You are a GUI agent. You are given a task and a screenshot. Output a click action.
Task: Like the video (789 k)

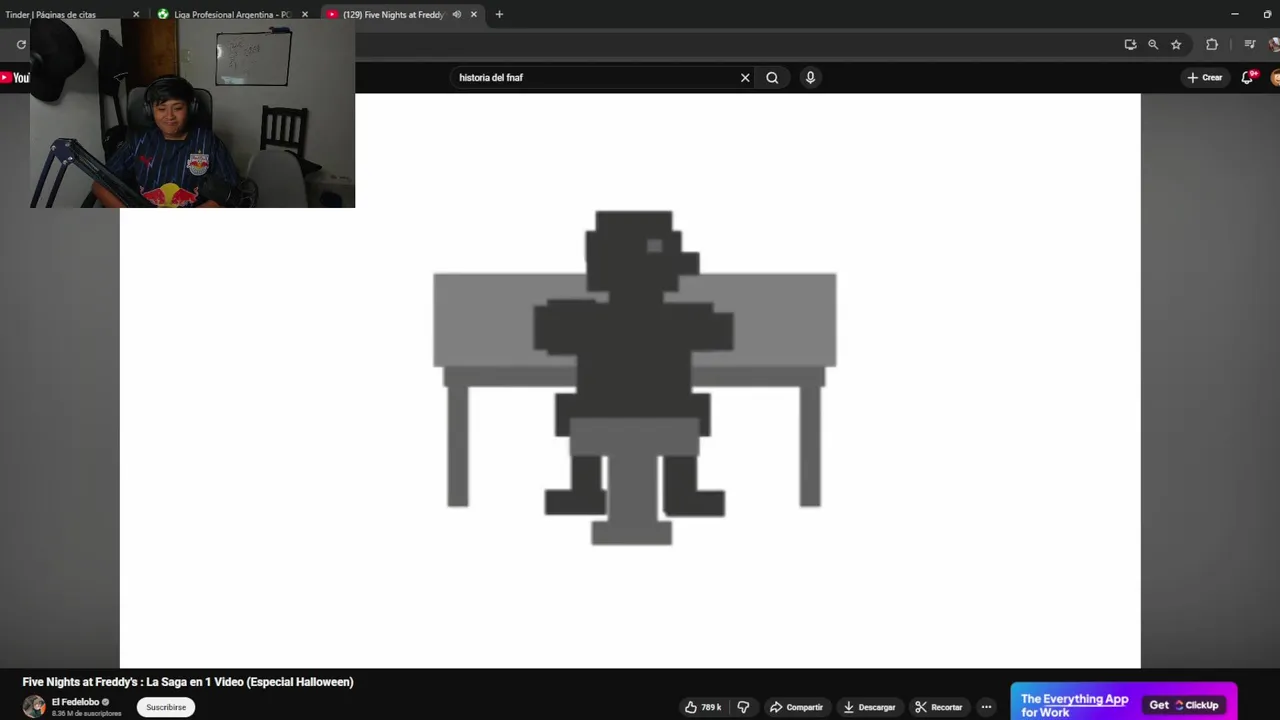703,707
